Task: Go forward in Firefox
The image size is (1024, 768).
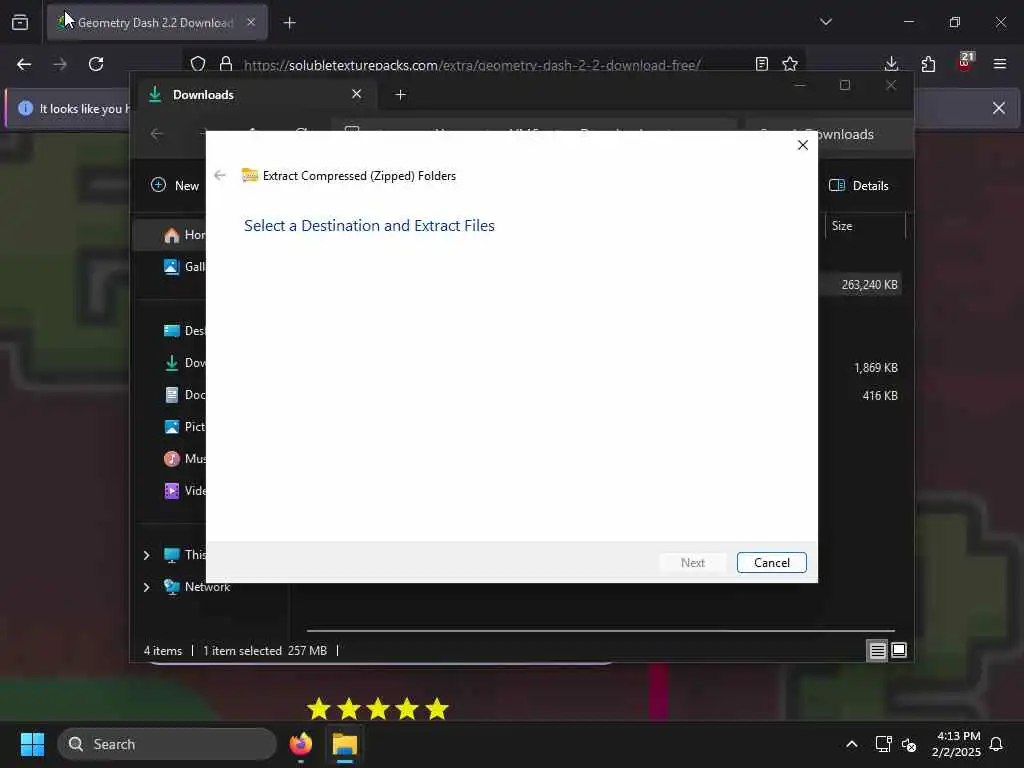Action: 60,64
